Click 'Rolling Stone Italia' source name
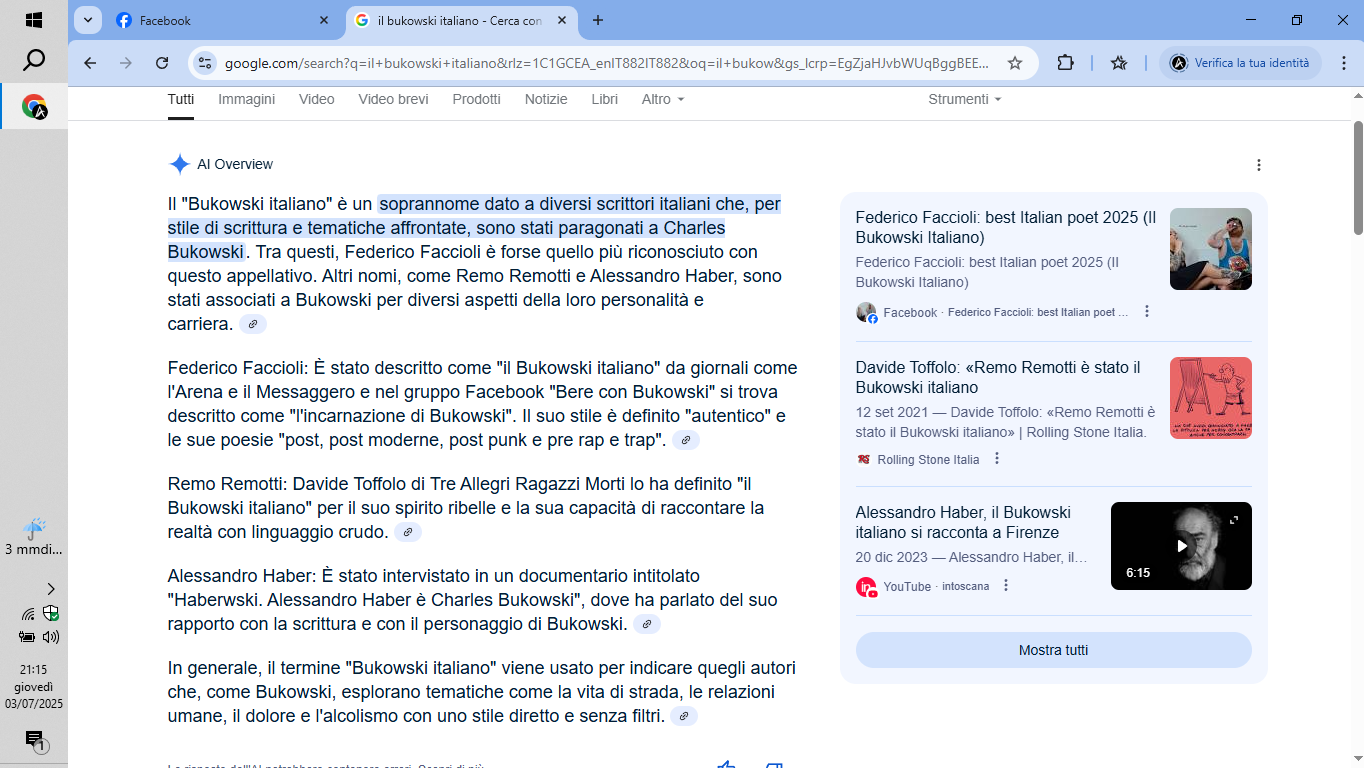 point(928,460)
